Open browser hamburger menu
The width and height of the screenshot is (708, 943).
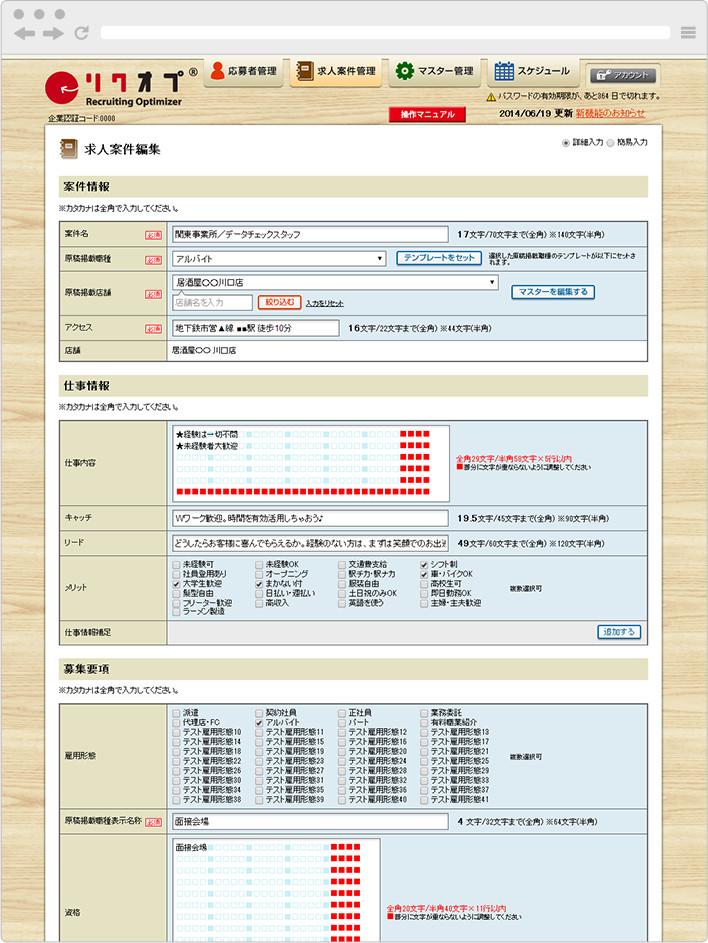point(688,32)
